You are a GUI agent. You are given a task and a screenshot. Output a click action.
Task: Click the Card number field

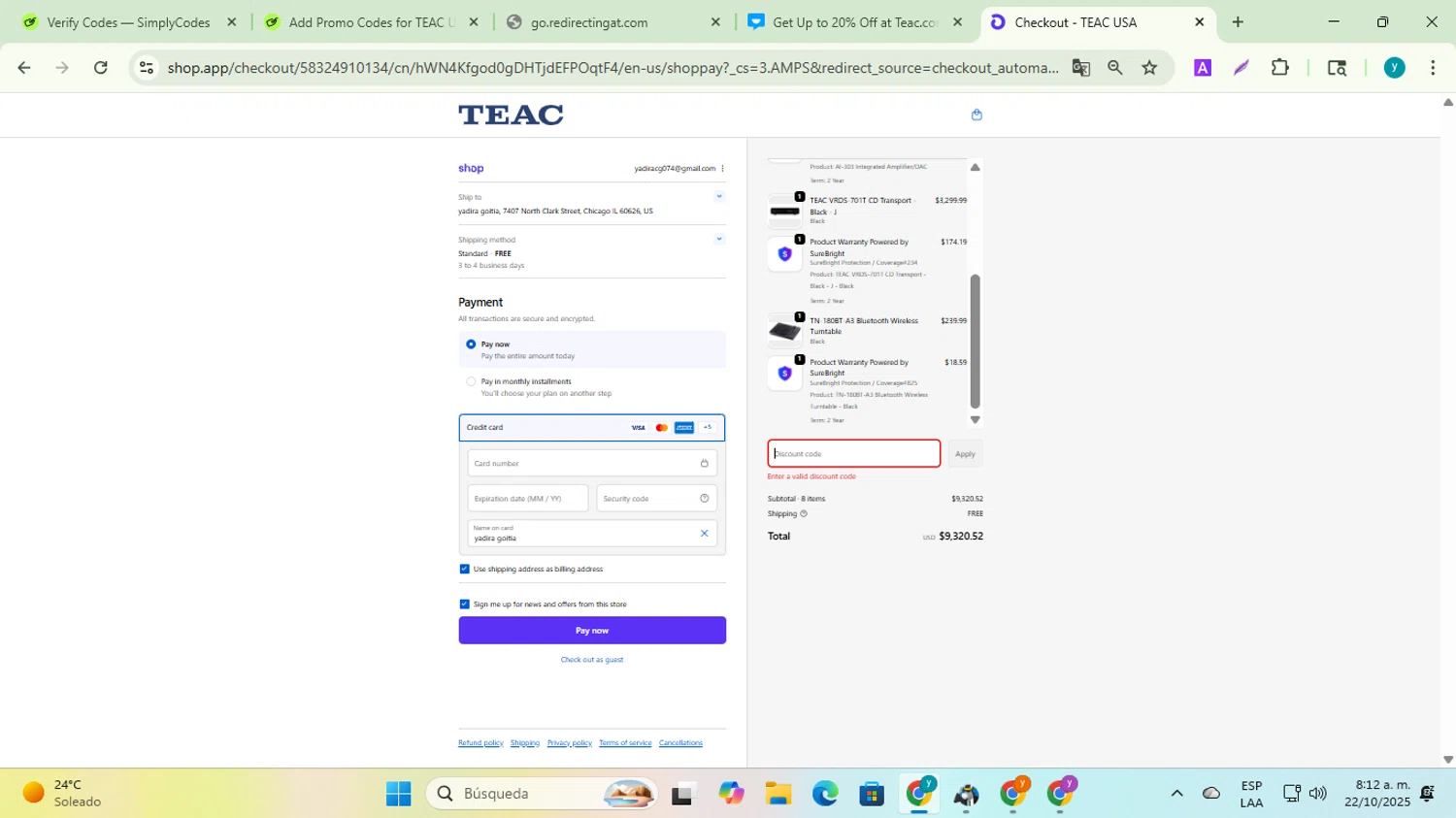pos(592,463)
